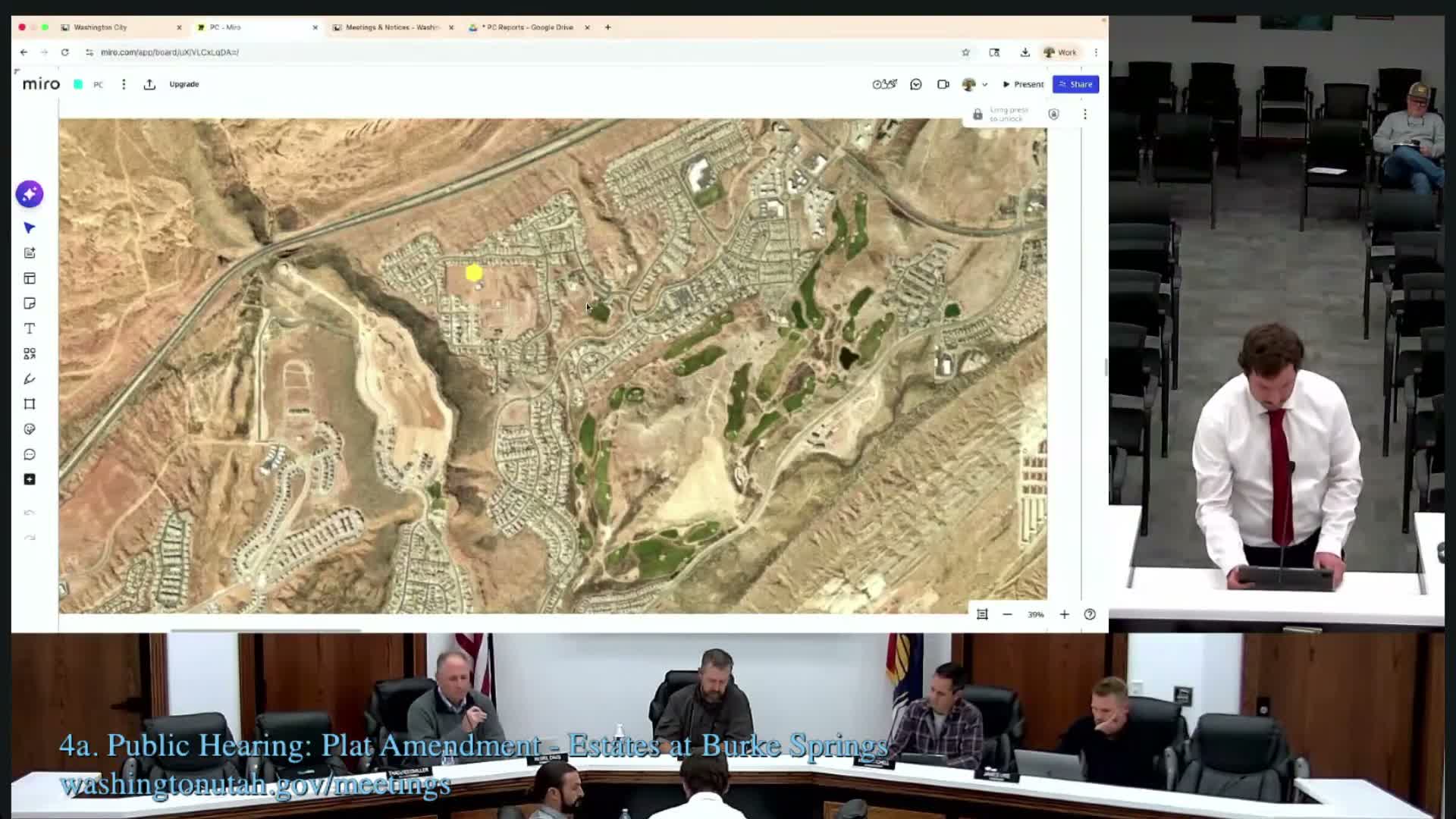Open the Text tool
The width and height of the screenshot is (1456, 819).
click(29, 328)
